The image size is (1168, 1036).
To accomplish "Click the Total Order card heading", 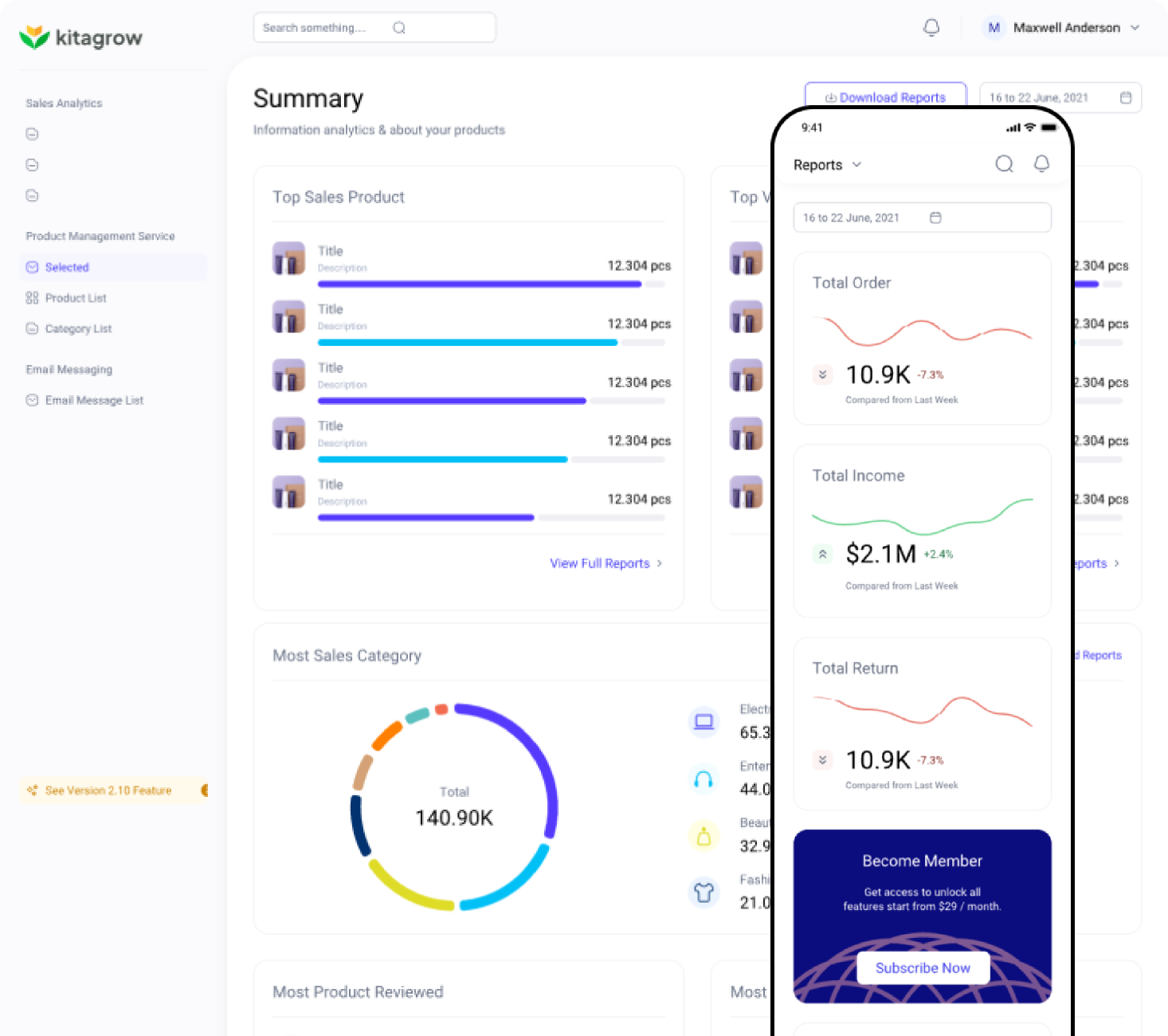I will click(x=852, y=283).
